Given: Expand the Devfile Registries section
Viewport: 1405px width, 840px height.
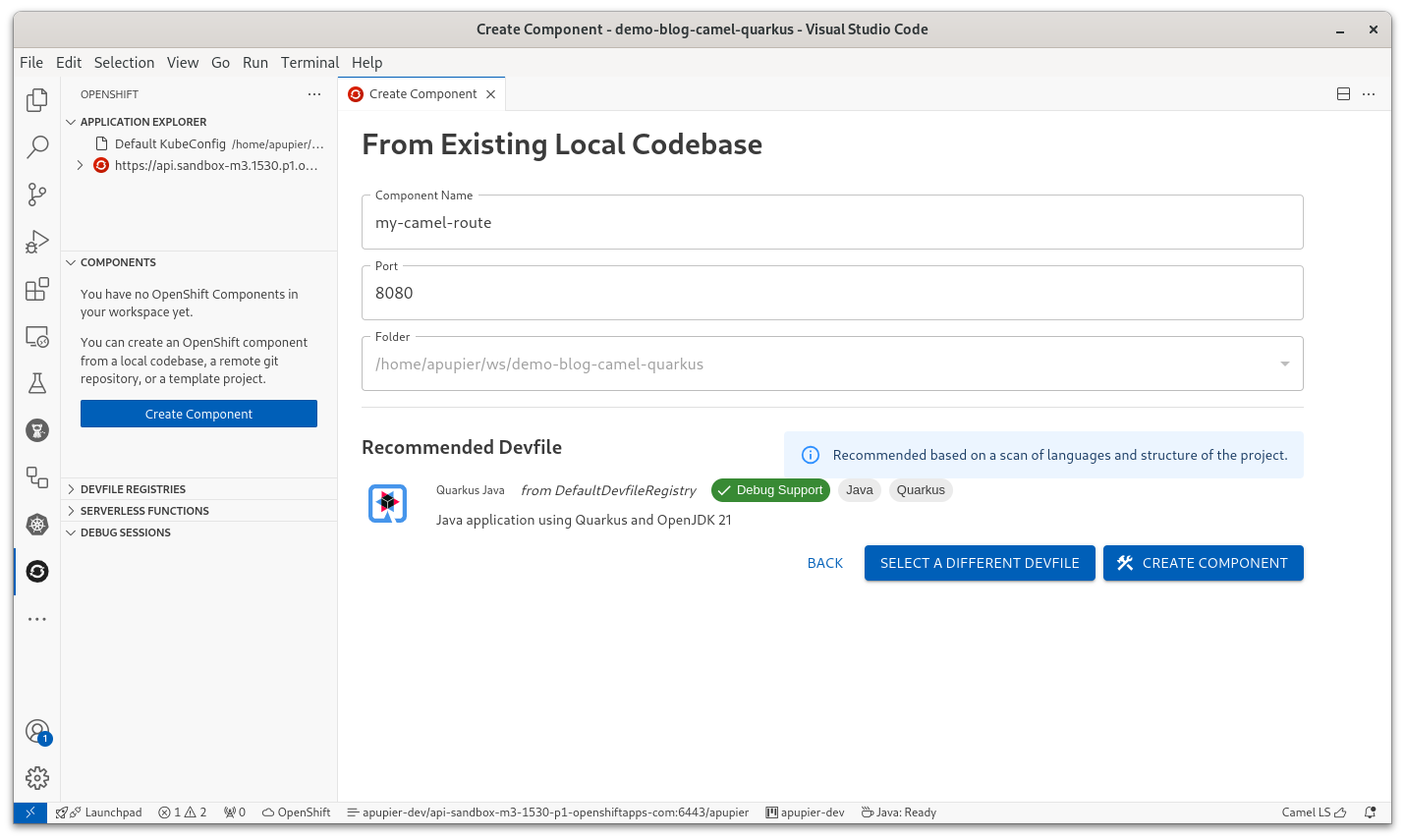Looking at the screenshot, I should pos(133,489).
